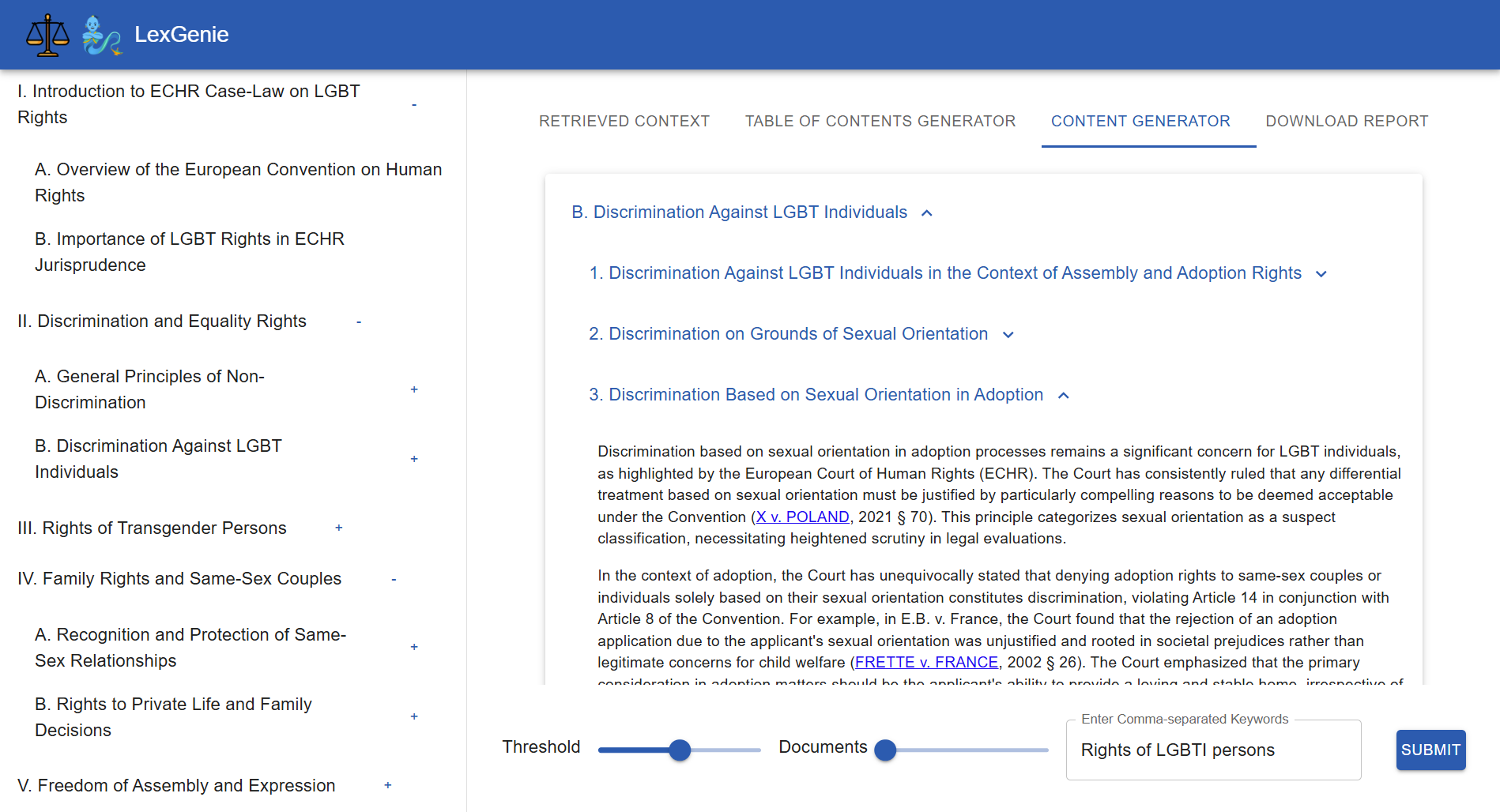
Task: Click the comma-separated keywords input field
Action: pos(1212,750)
